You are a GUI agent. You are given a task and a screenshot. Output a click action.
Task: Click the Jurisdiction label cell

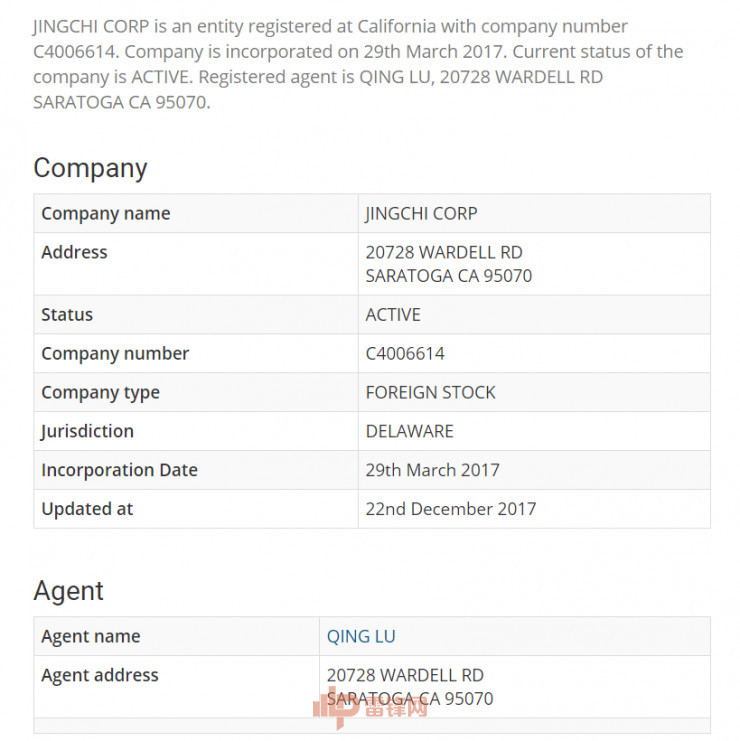(196, 431)
